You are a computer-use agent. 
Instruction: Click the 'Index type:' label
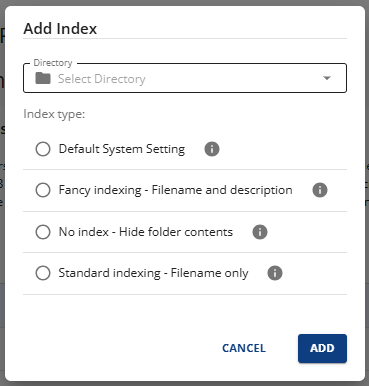coord(54,114)
